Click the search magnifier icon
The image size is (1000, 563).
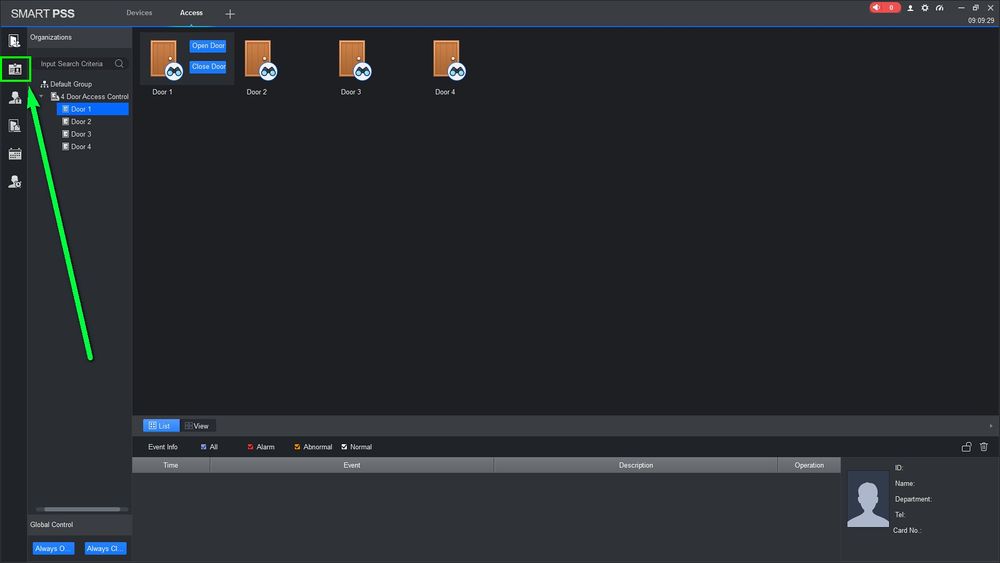click(x=119, y=64)
